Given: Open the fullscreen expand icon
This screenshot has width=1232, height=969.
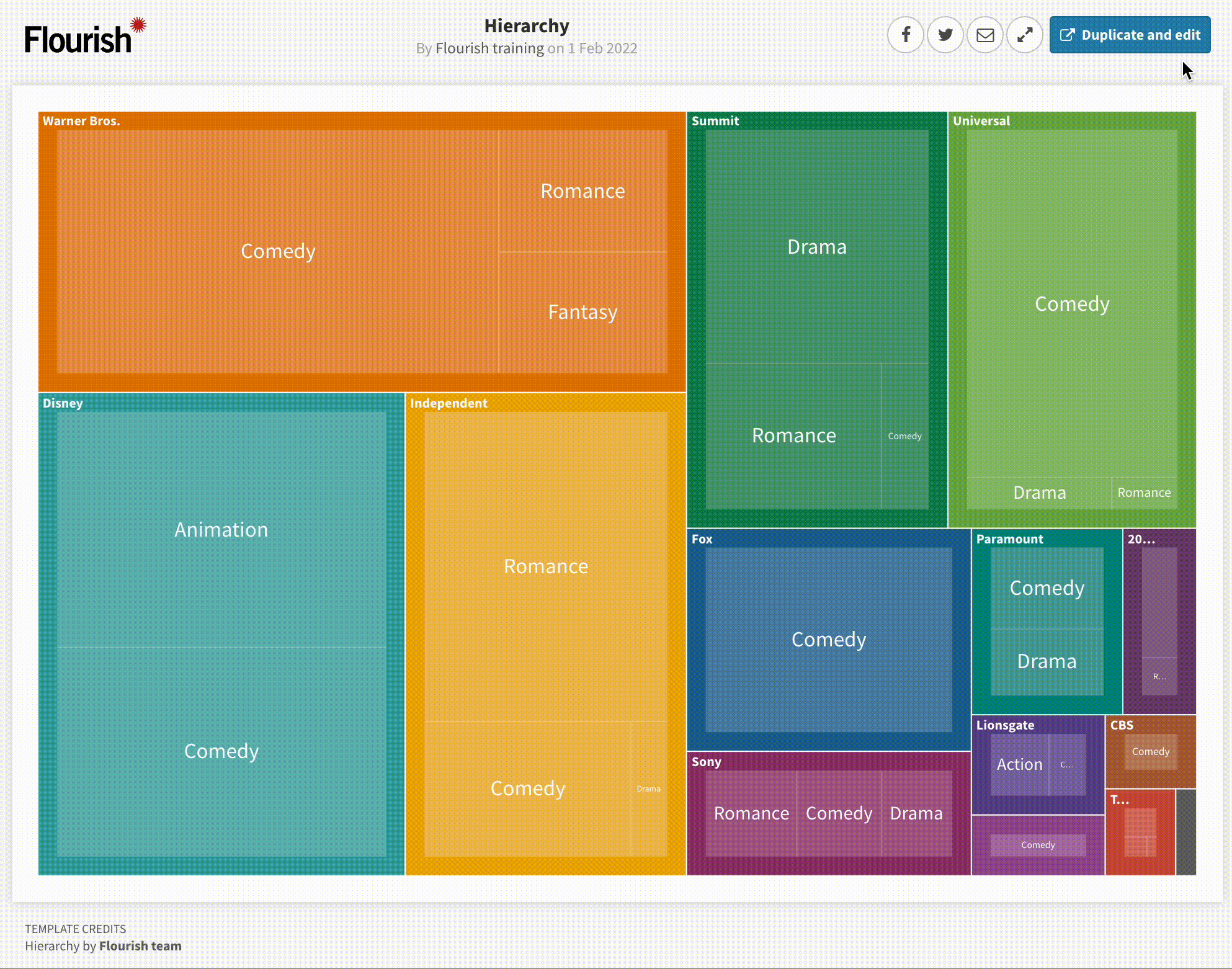Looking at the screenshot, I should [1025, 35].
